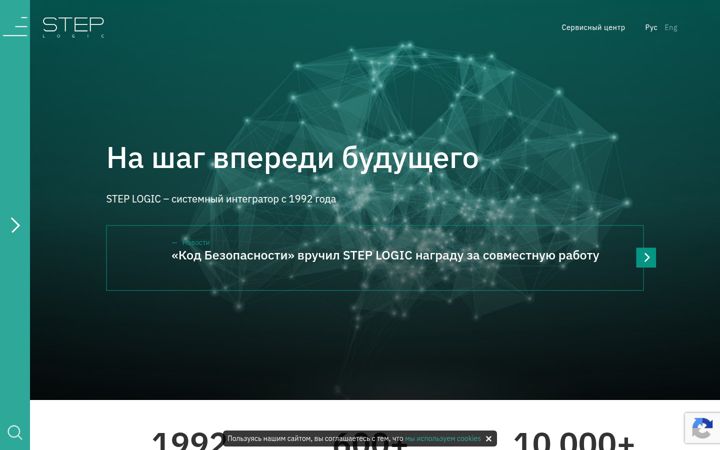Image resolution: width=720 pixels, height=450 pixels.
Task: Close the cookies notification banner
Action: 488,439
